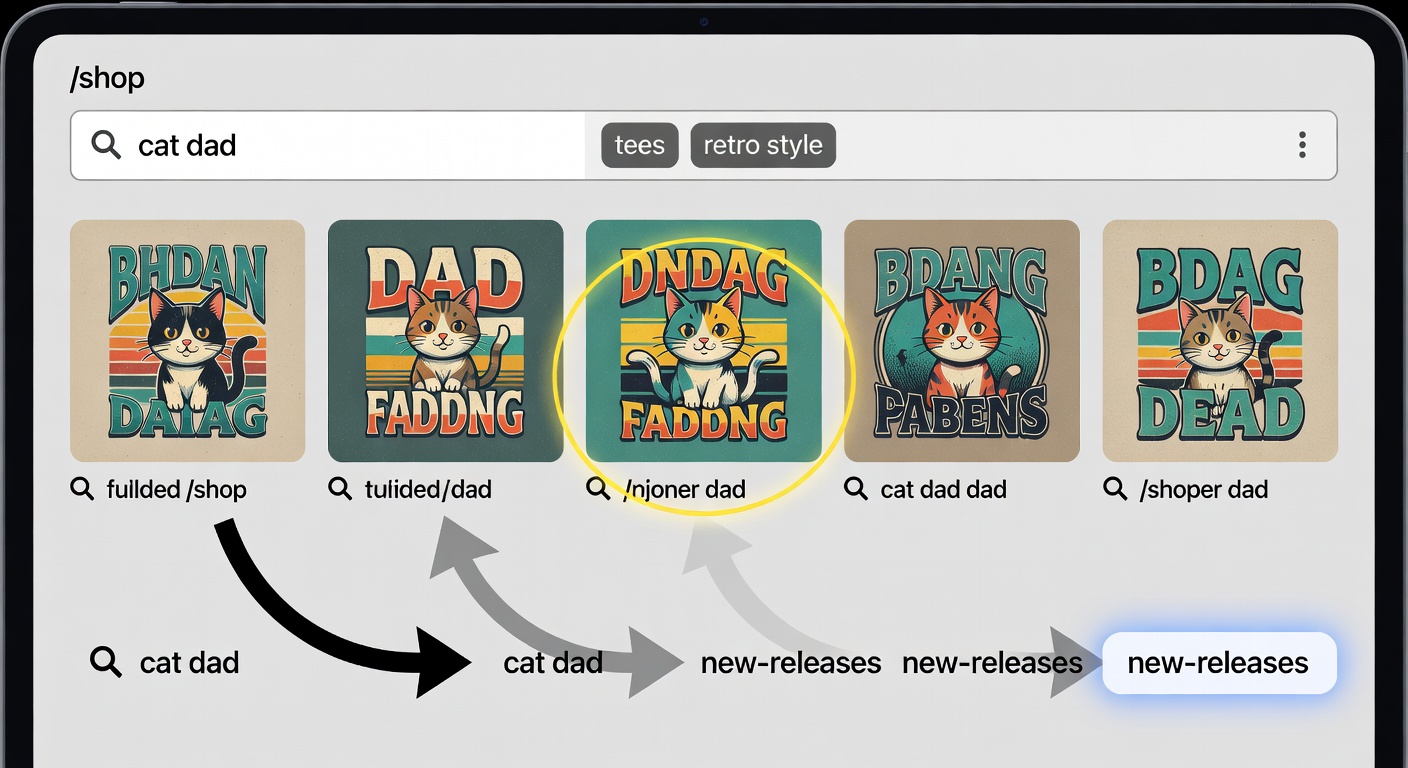Click magnifier icon beside '/njoner dad'

[x=598, y=489]
